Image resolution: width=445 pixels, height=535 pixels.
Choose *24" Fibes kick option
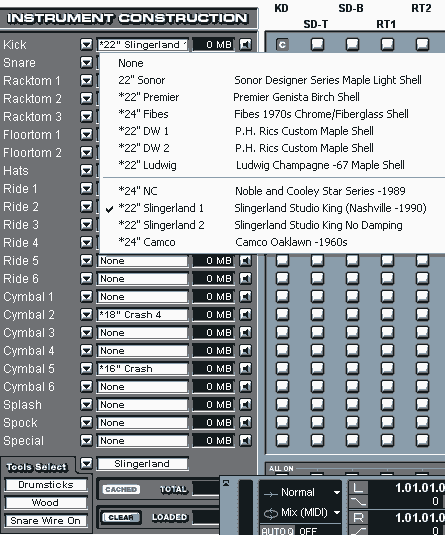coord(272,114)
